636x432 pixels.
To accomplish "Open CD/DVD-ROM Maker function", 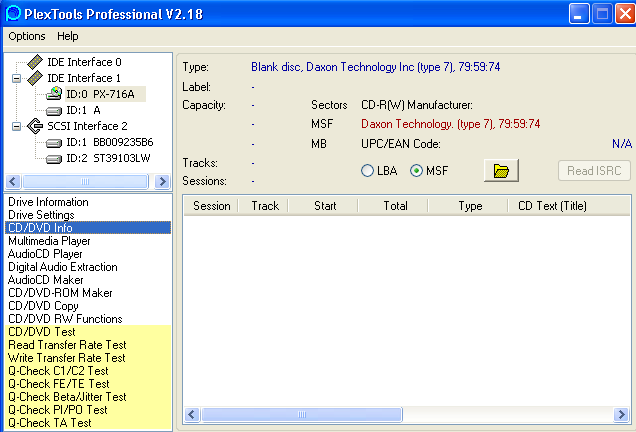I will [88, 292].
